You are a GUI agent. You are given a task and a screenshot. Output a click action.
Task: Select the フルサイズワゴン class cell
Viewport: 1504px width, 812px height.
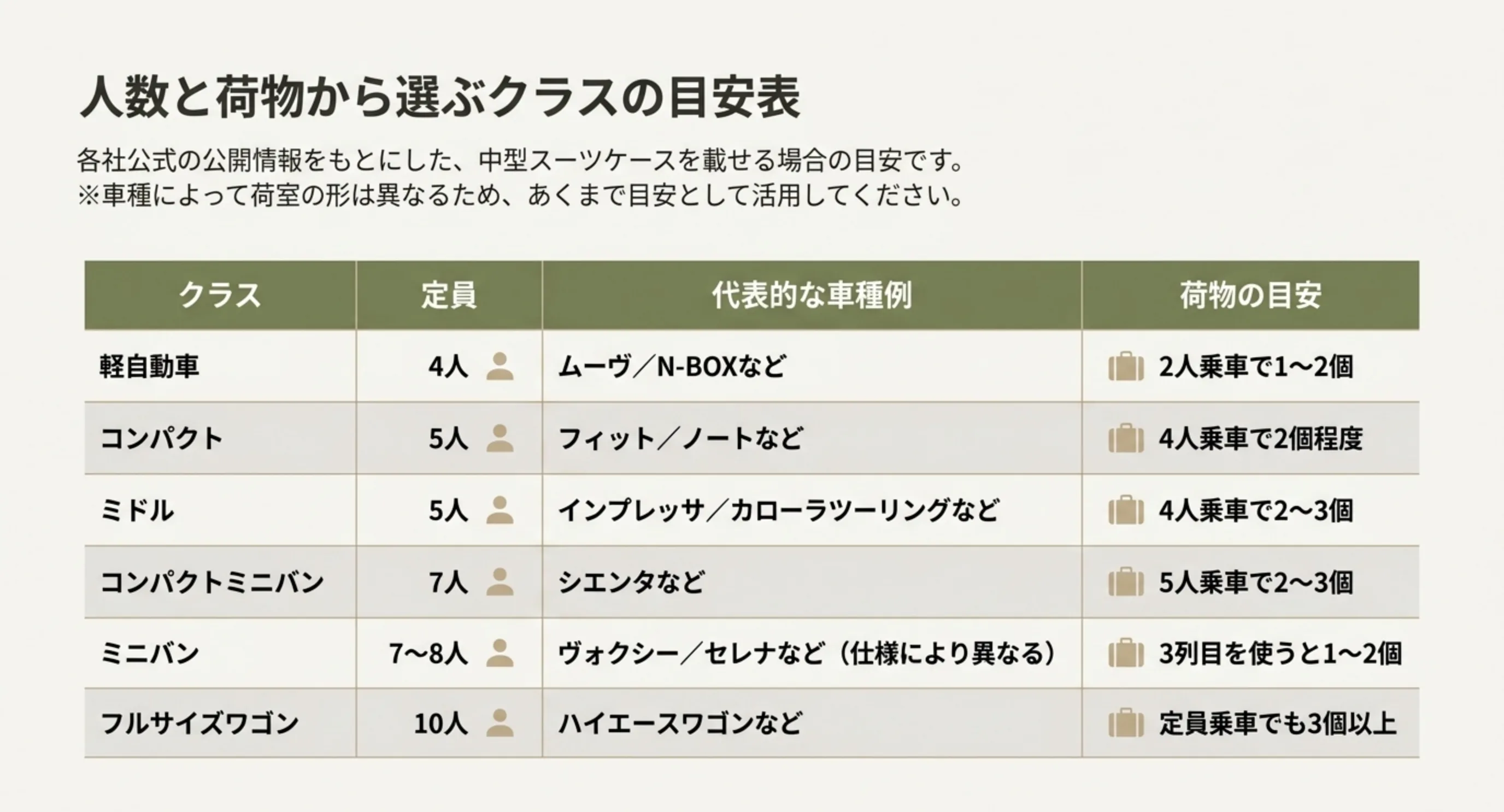pyautogui.click(x=220, y=723)
